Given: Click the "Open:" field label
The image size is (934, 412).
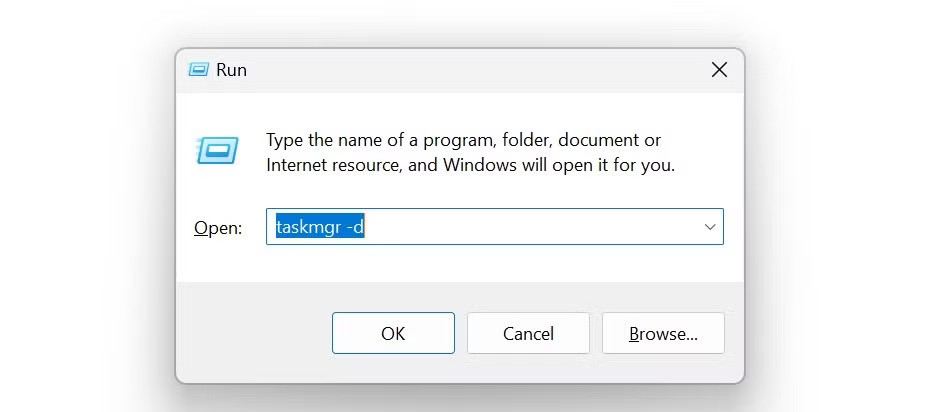Looking at the screenshot, I should click(x=218, y=228).
